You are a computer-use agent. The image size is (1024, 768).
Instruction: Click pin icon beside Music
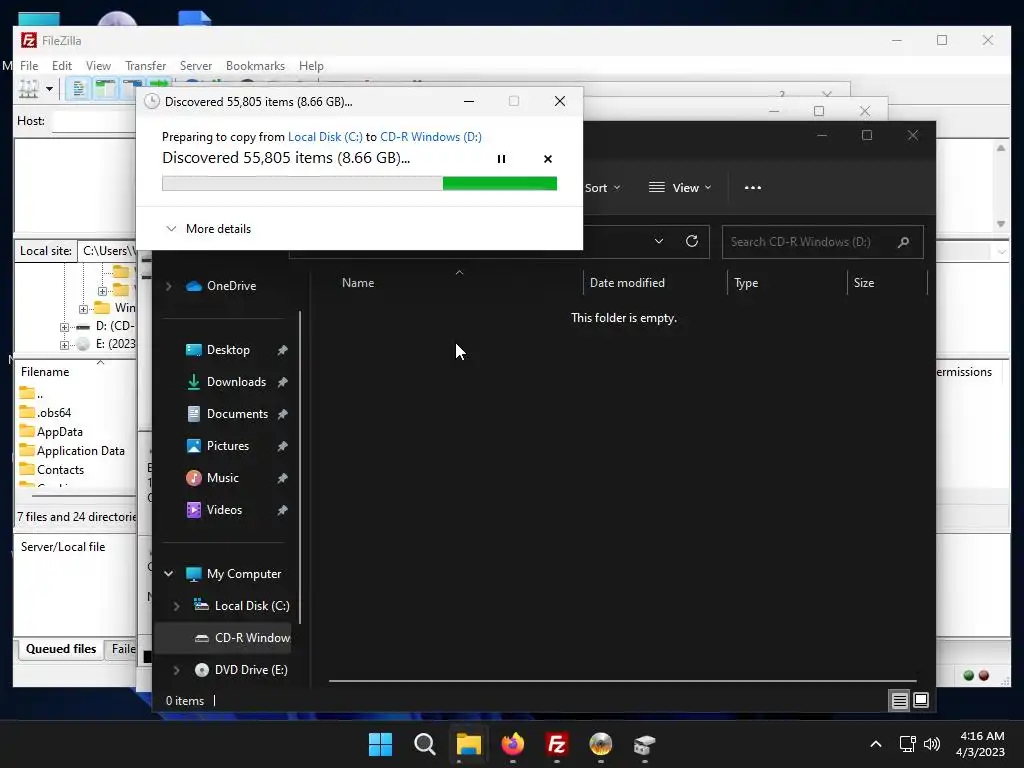click(x=282, y=478)
